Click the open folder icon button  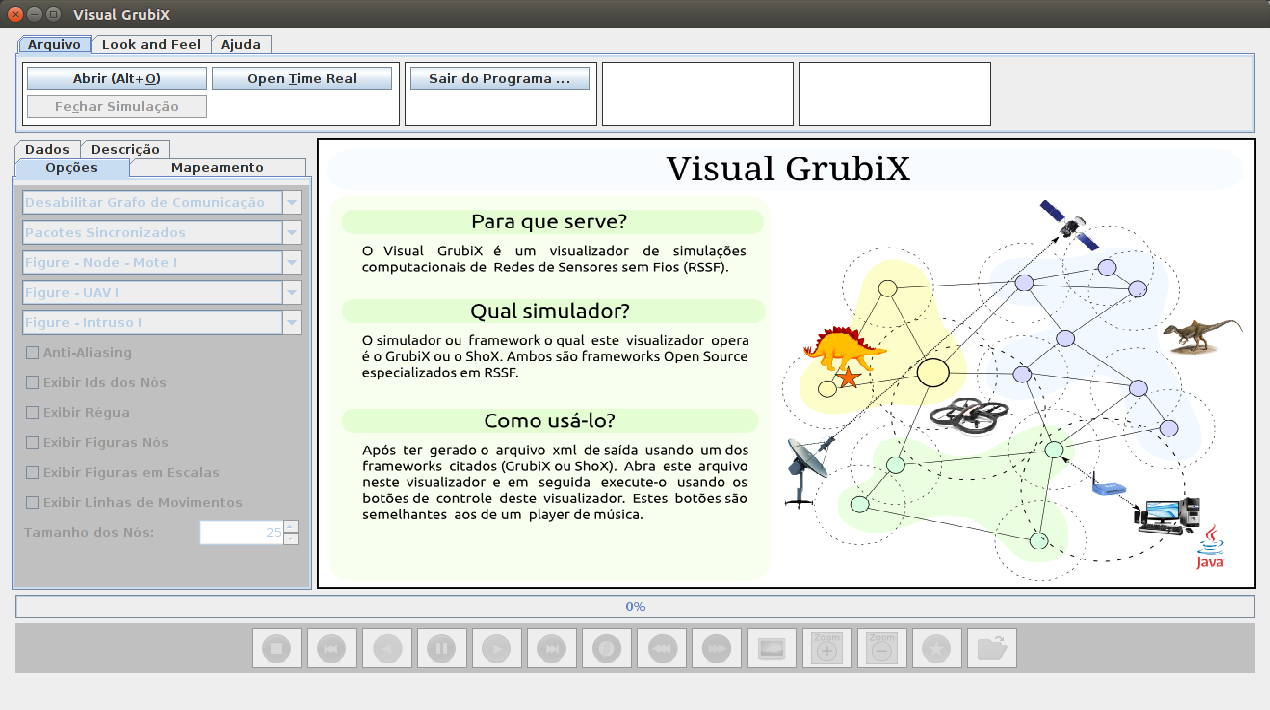[992, 648]
